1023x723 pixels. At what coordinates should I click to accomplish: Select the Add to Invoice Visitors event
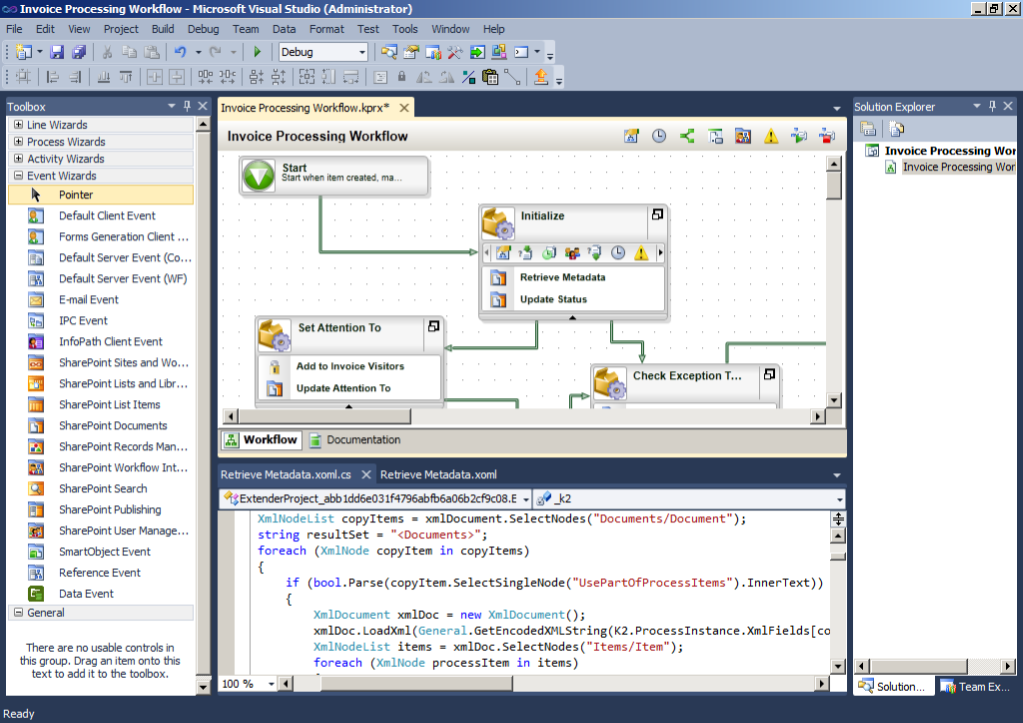[350, 366]
